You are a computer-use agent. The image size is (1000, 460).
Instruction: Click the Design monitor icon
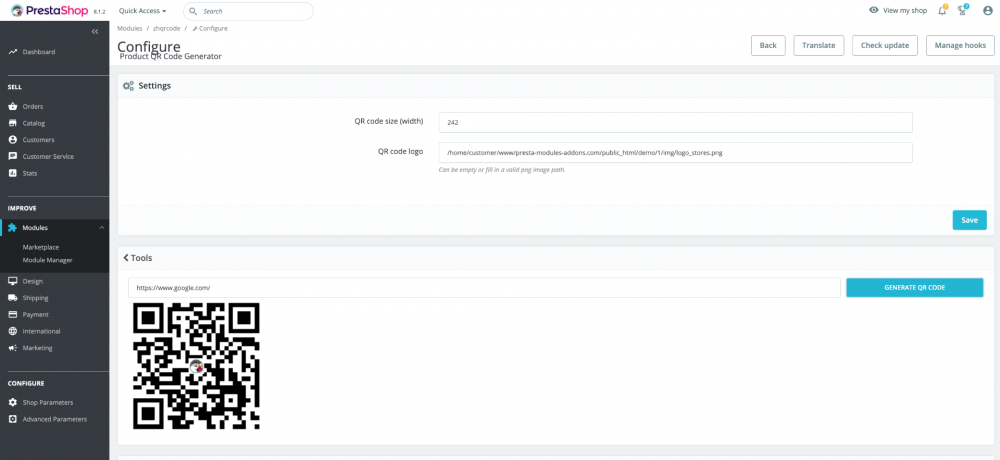(12, 281)
